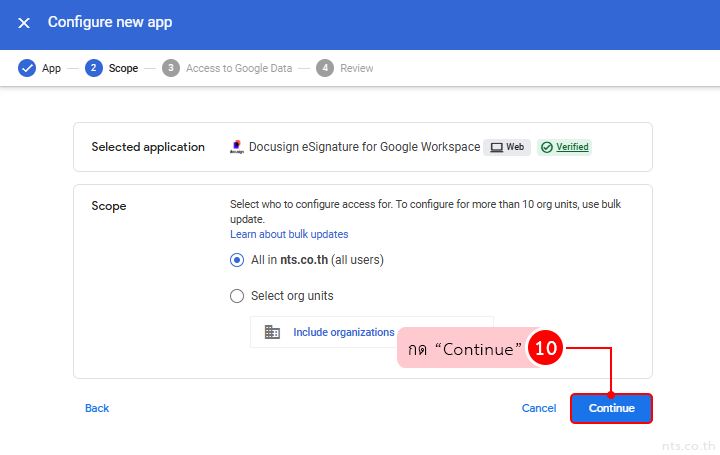The width and height of the screenshot is (720, 455).
Task: Return to the App step label
Action: pos(51,68)
